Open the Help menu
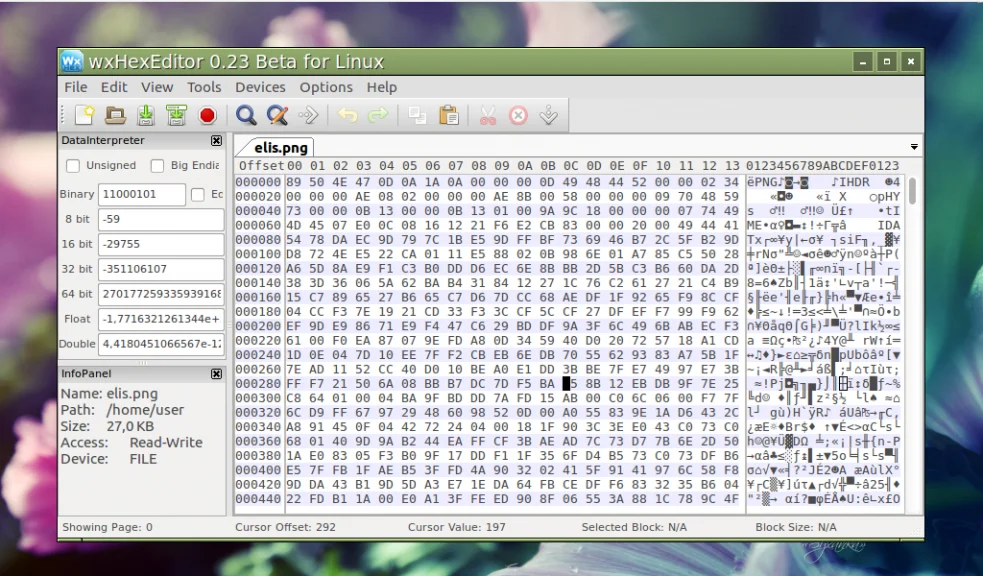The width and height of the screenshot is (983, 576). coord(382,87)
